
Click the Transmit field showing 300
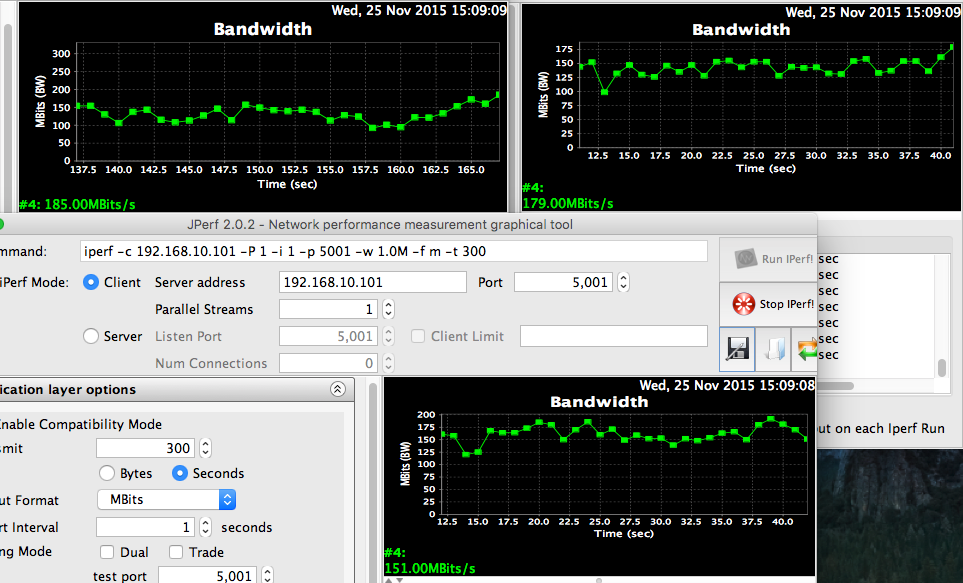tap(146, 448)
